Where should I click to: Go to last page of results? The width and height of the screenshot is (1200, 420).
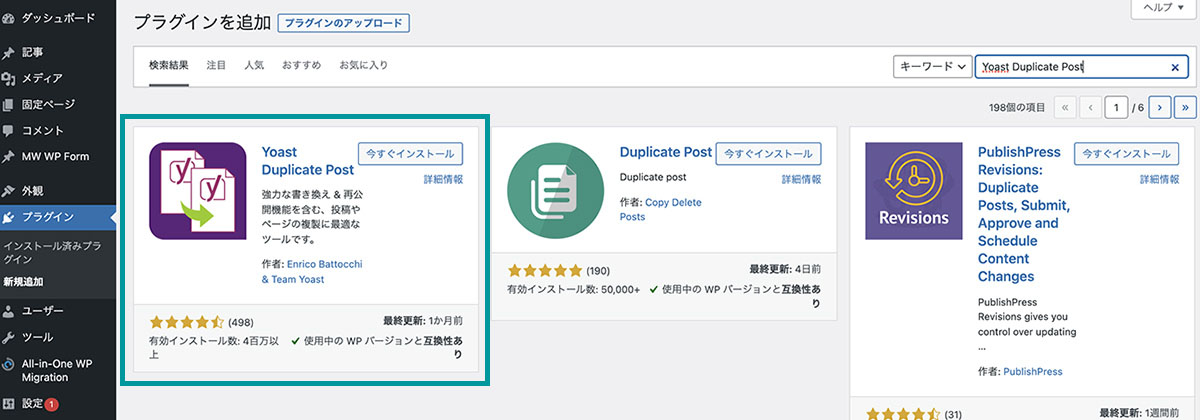pos(1186,106)
